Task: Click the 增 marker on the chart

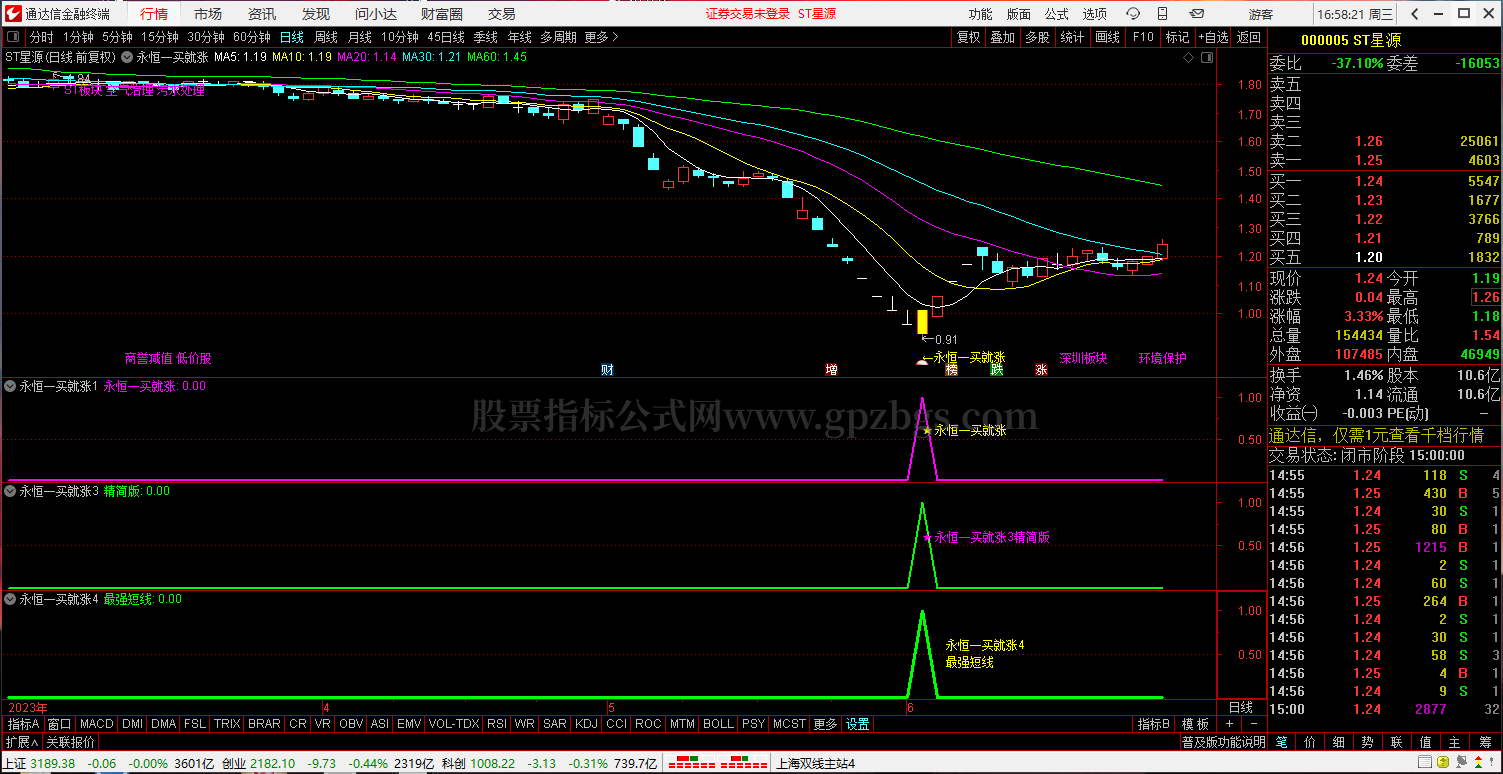Action: click(x=831, y=370)
